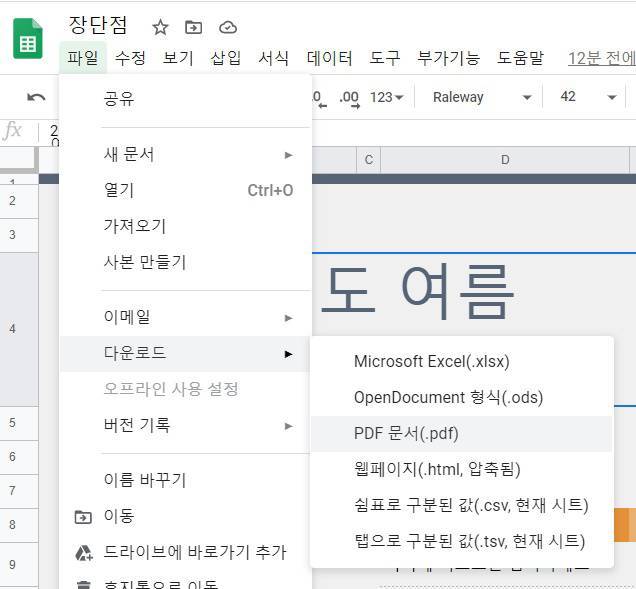Select row 4 header

tap(19, 329)
